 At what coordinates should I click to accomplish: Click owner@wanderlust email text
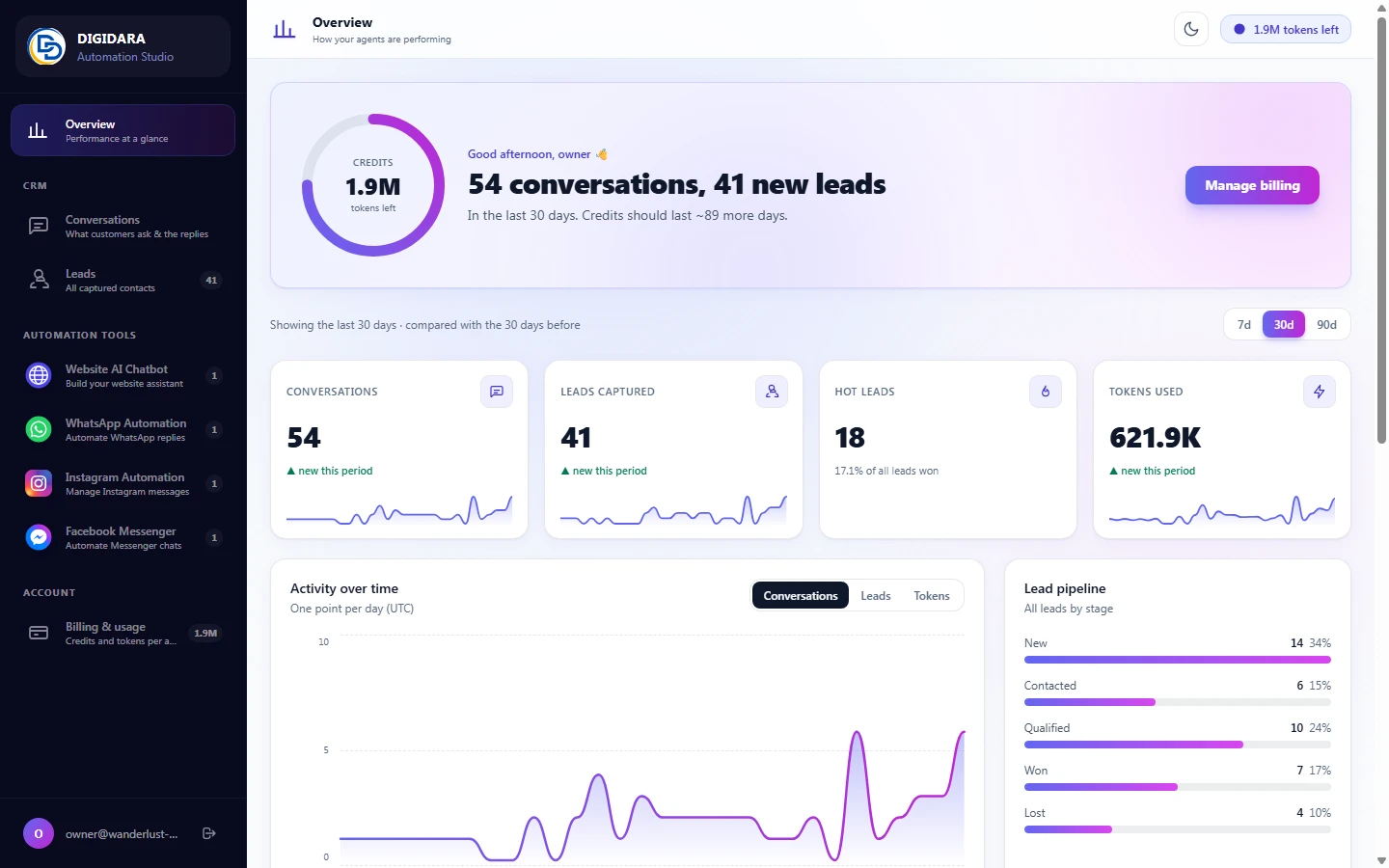click(122, 834)
